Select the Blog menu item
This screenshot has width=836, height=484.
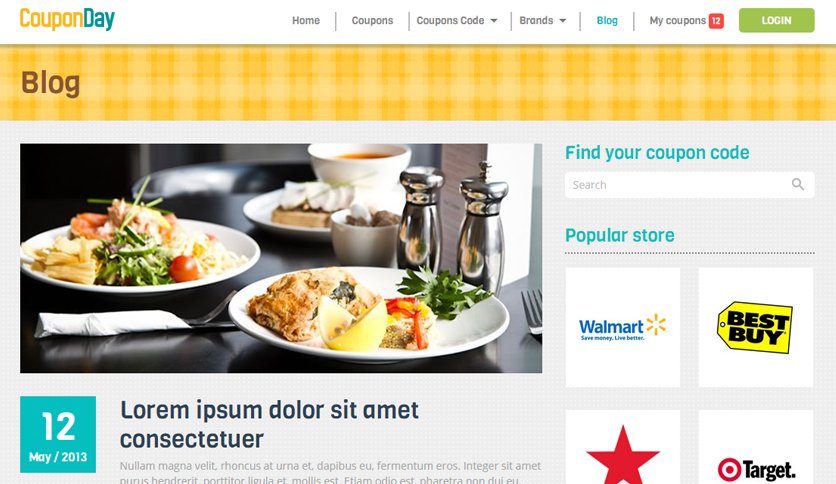point(607,20)
